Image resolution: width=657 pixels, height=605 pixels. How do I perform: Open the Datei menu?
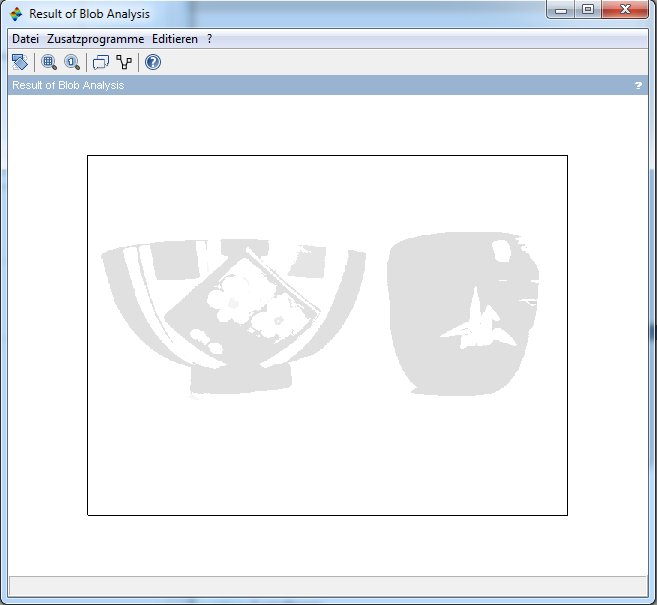25,39
